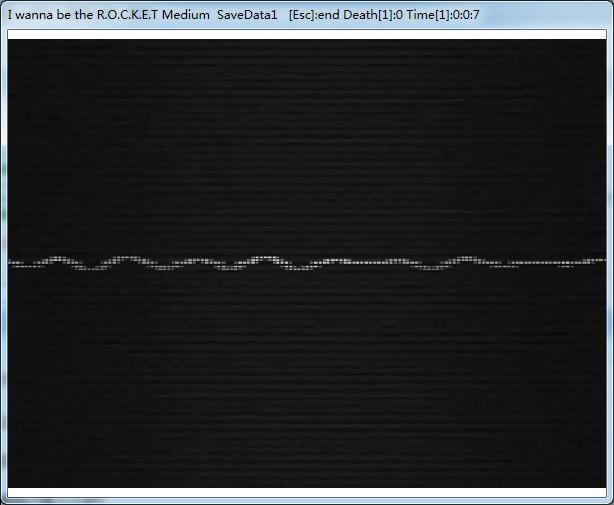Click the leftmost crest of the wavy line
This screenshot has width=614, height=505.
59,258
